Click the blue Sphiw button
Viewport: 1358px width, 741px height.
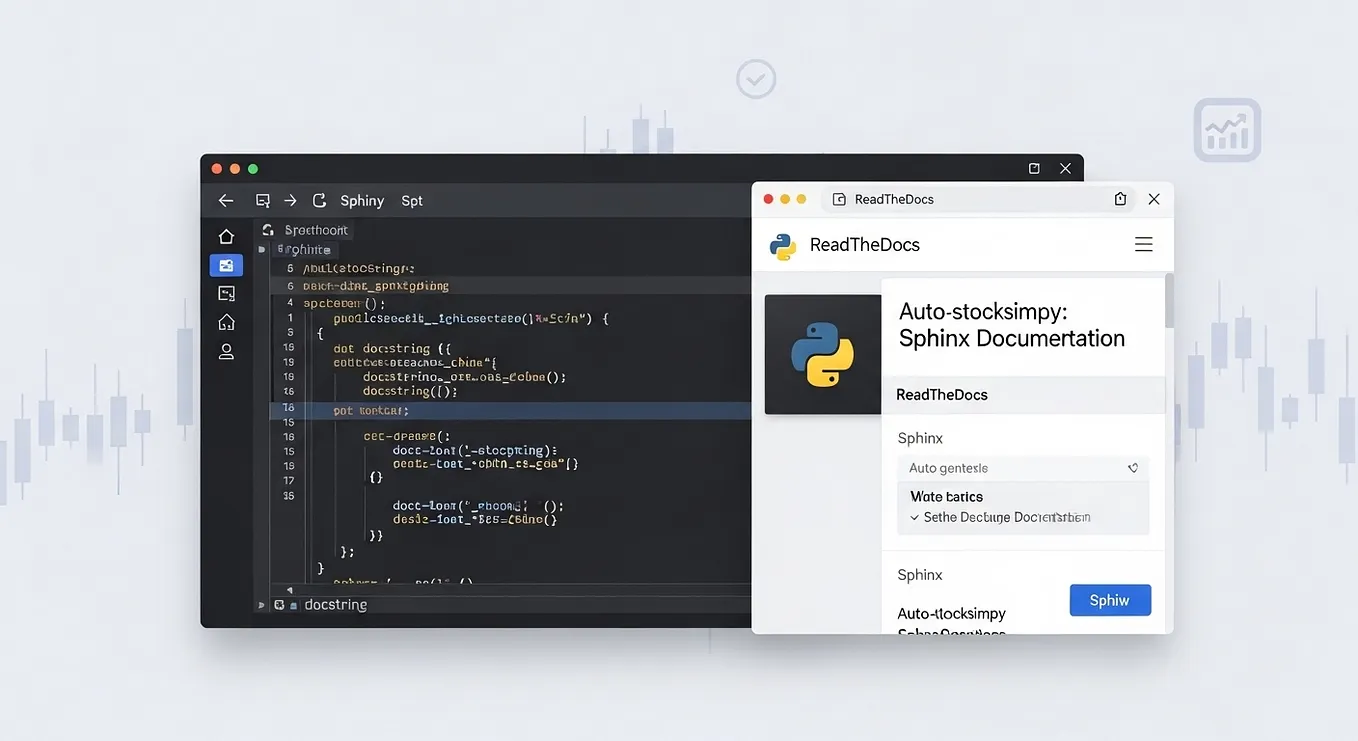pyautogui.click(x=1110, y=600)
